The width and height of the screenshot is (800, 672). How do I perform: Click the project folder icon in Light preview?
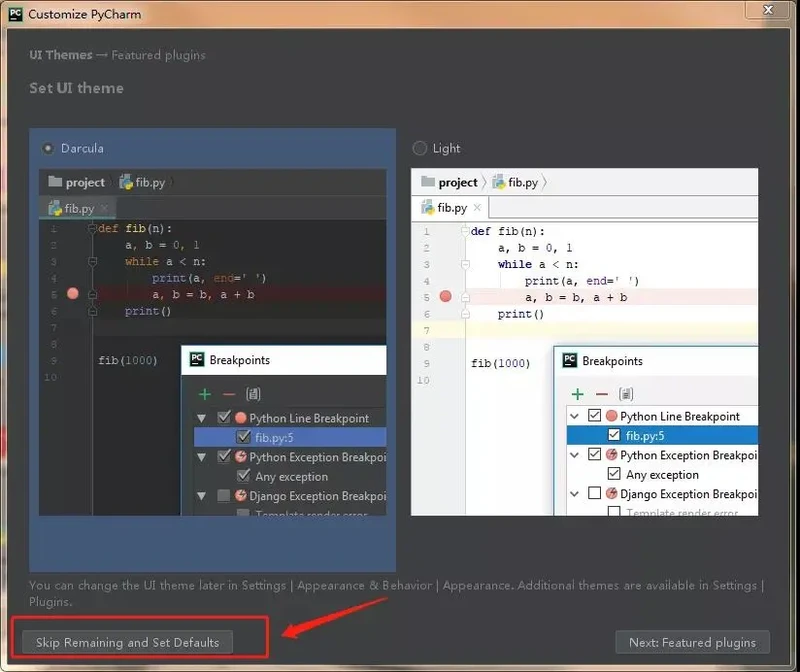pos(428,182)
